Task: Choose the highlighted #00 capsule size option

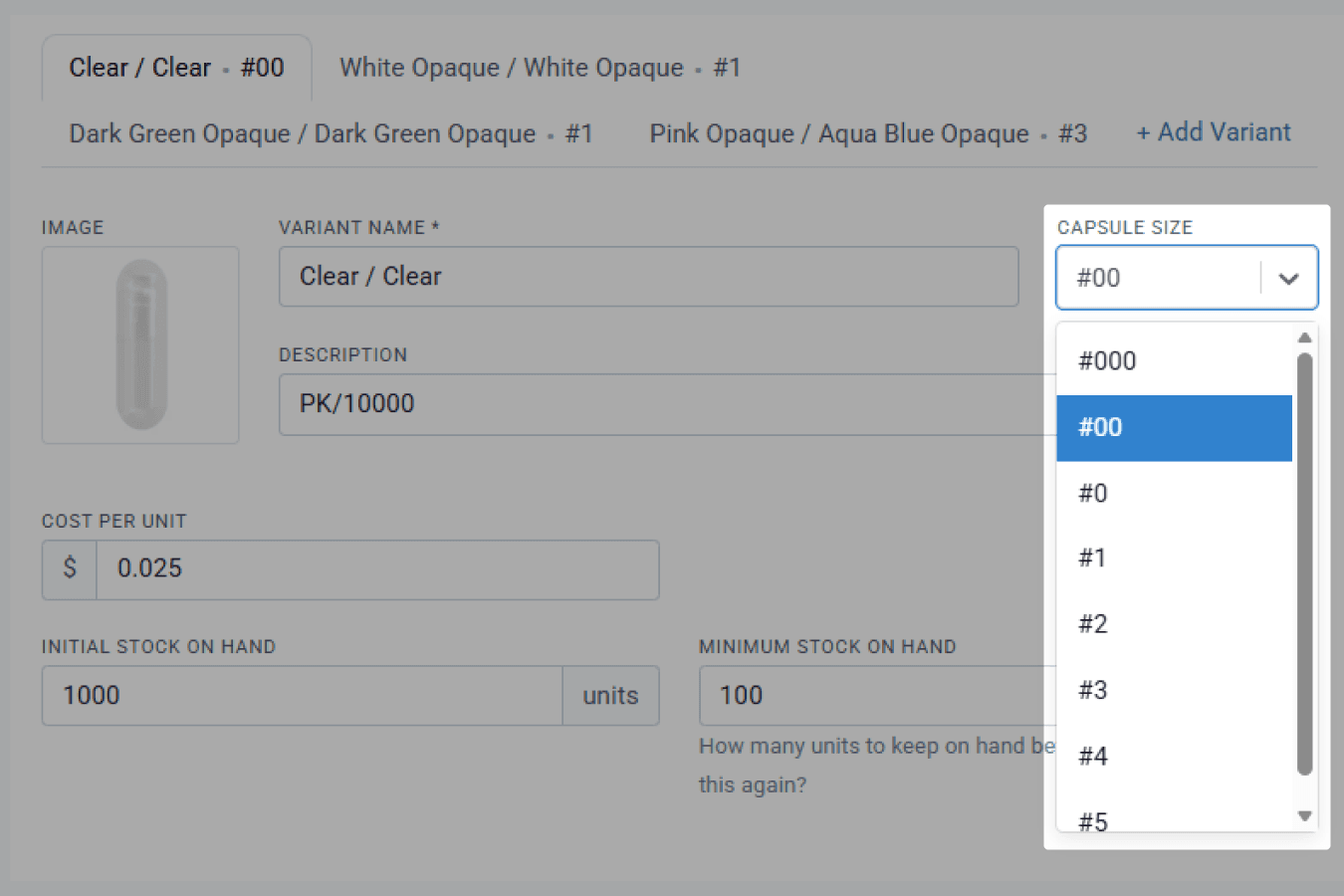Action: [1174, 428]
